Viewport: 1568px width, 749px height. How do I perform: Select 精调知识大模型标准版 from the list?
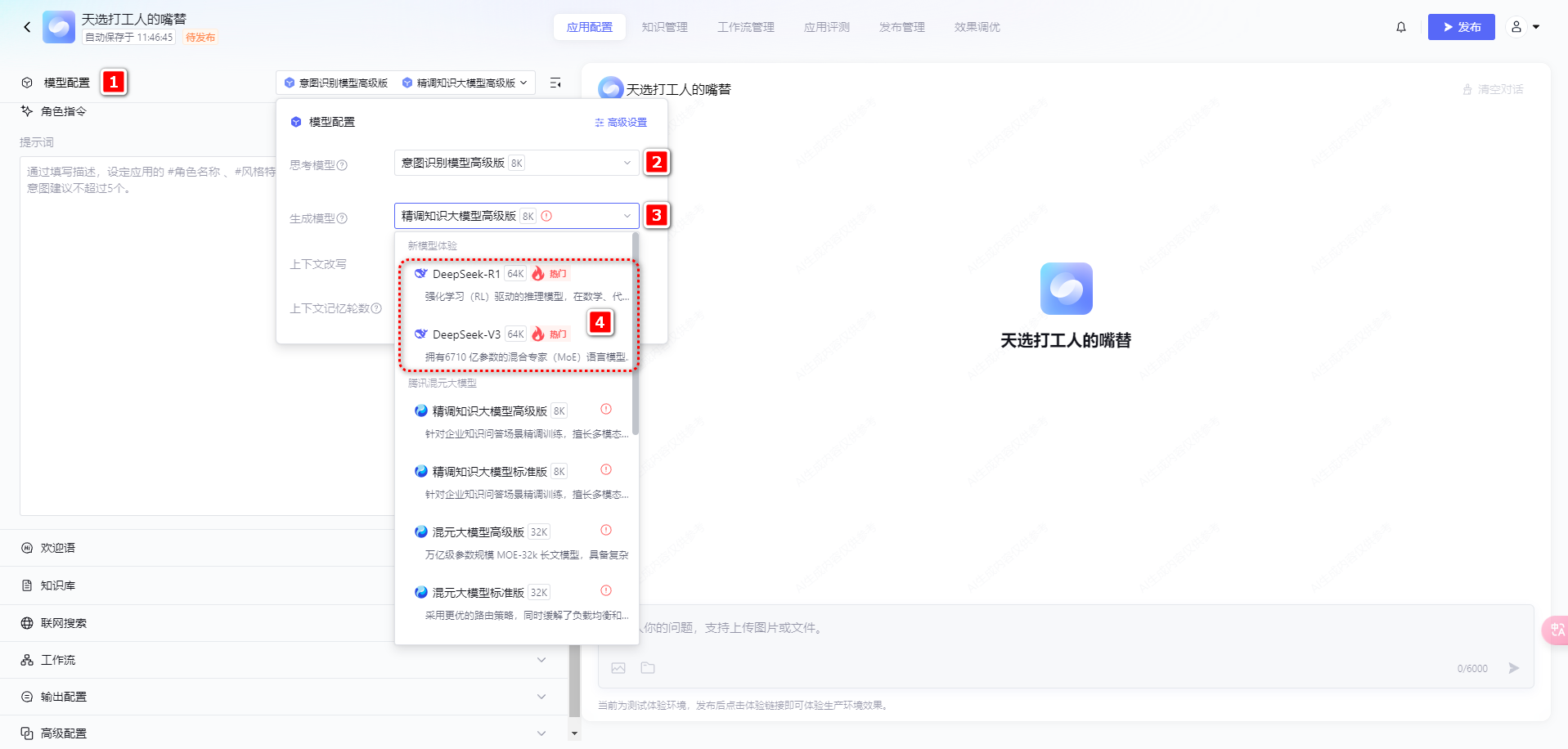tap(518, 482)
